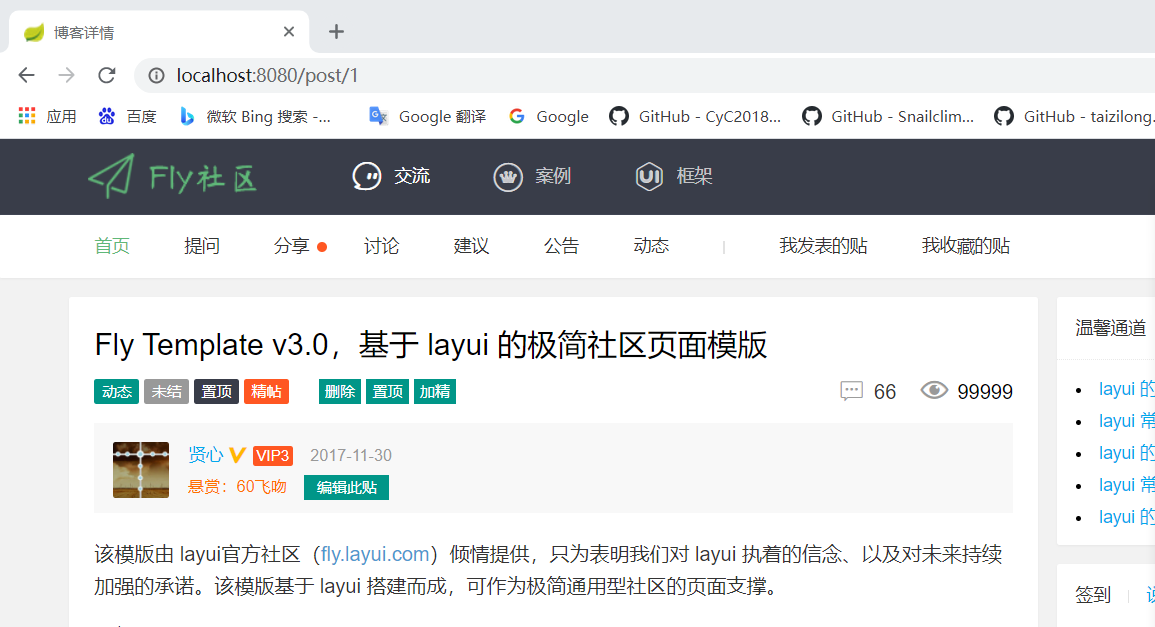Click the green 删除 button
This screenshot has width=1155, height=627.
[340, 392]
